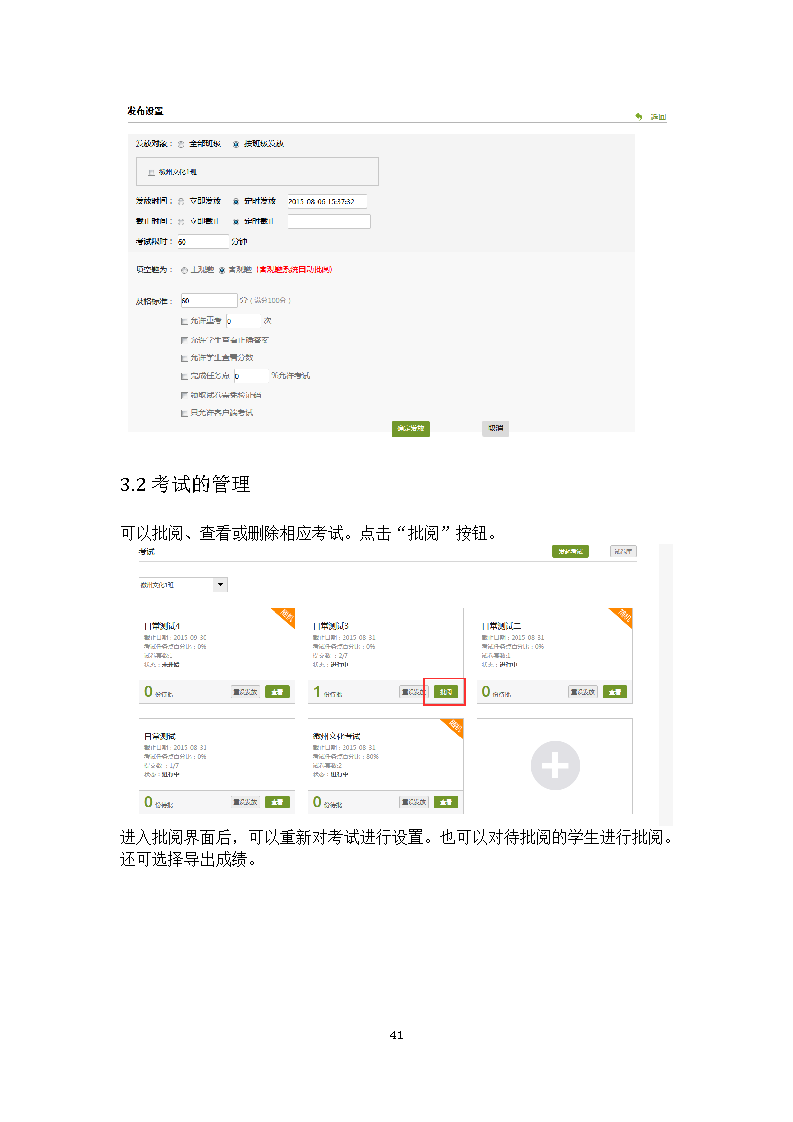
Task: Click the empty deadline time input field
Action: (329, 222)
